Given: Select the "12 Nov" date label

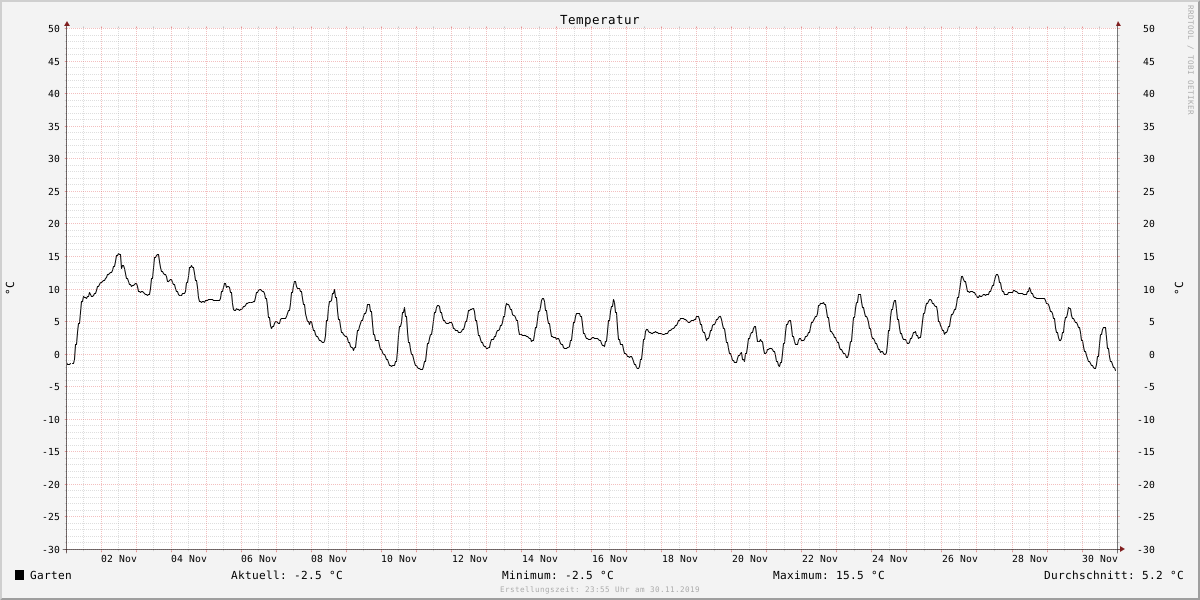Looking at the screenshot, I should point(470,559).
